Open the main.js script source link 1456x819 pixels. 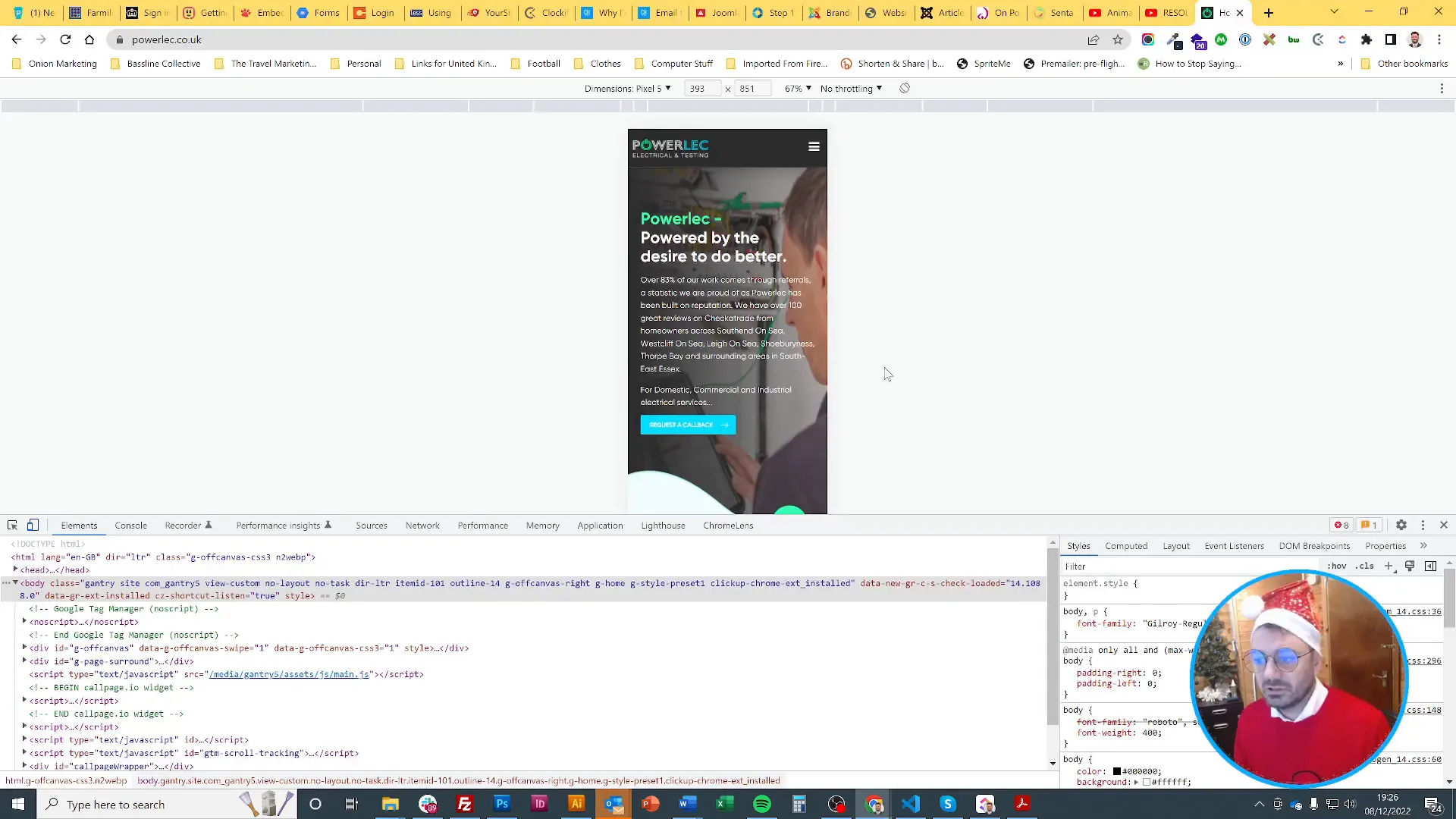289,674
